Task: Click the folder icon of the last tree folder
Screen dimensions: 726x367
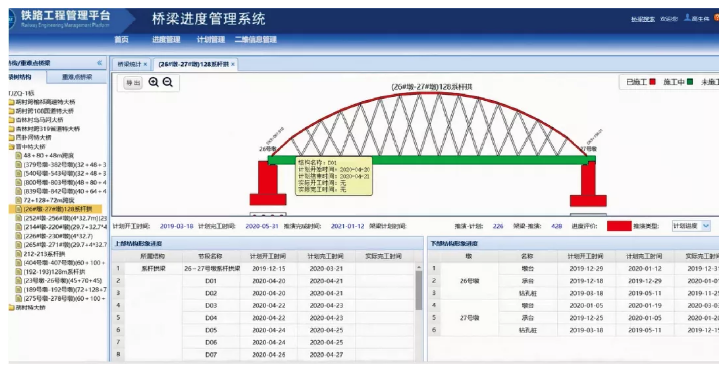Action: point(11,307)
